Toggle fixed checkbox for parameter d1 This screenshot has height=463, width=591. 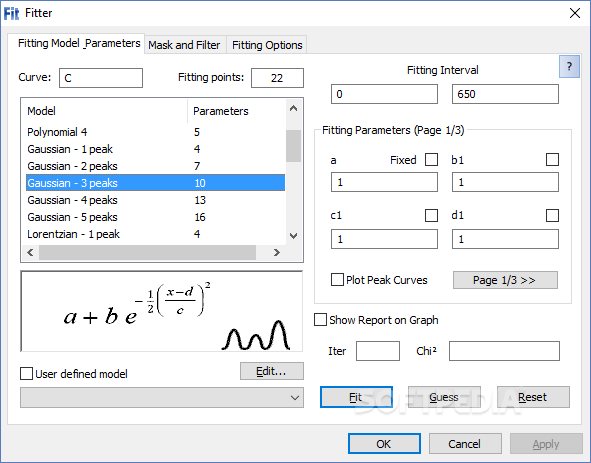(552, 215)
